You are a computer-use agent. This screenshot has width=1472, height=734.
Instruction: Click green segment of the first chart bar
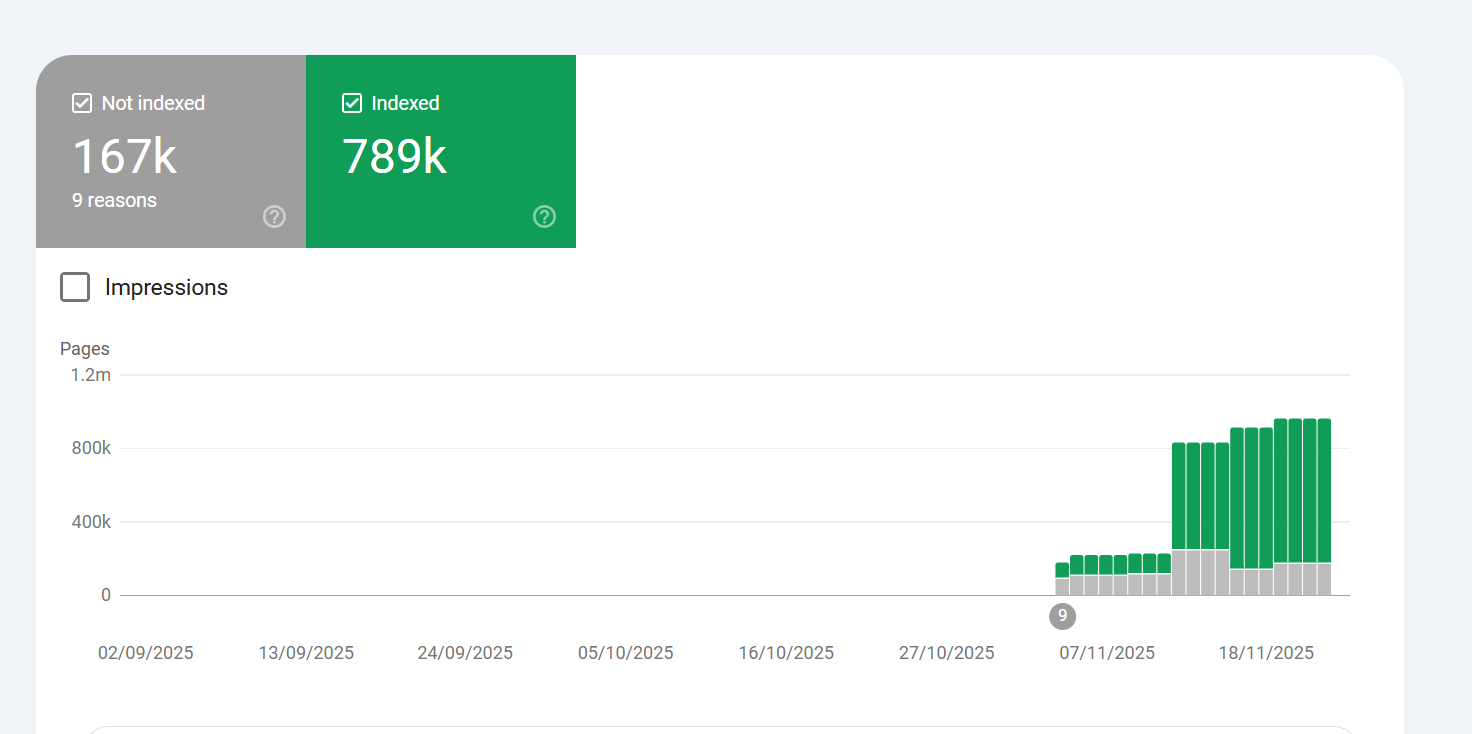click(1062, 570)
